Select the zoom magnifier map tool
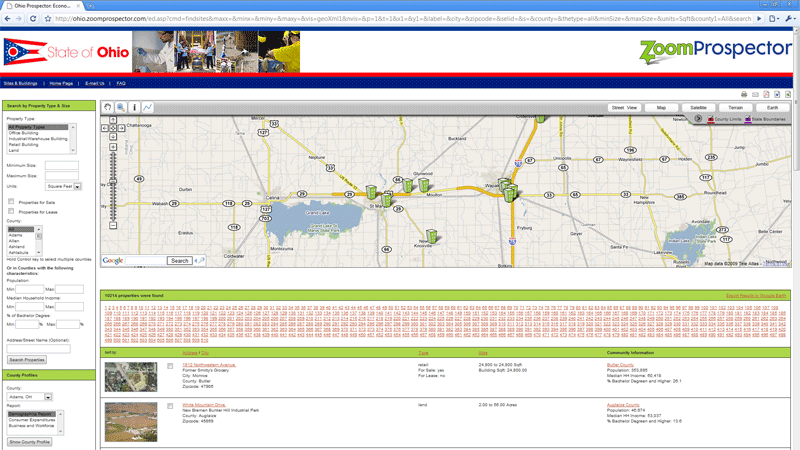The height and width of the screenshot is (450, 800). [121, 107]
